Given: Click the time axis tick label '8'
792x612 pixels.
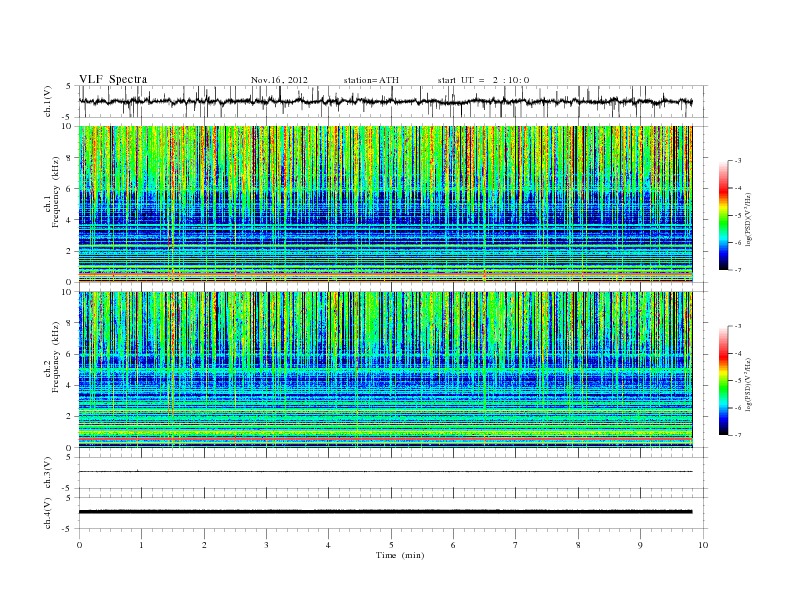Looking at the screenshot, I should [x=578, y=545].
